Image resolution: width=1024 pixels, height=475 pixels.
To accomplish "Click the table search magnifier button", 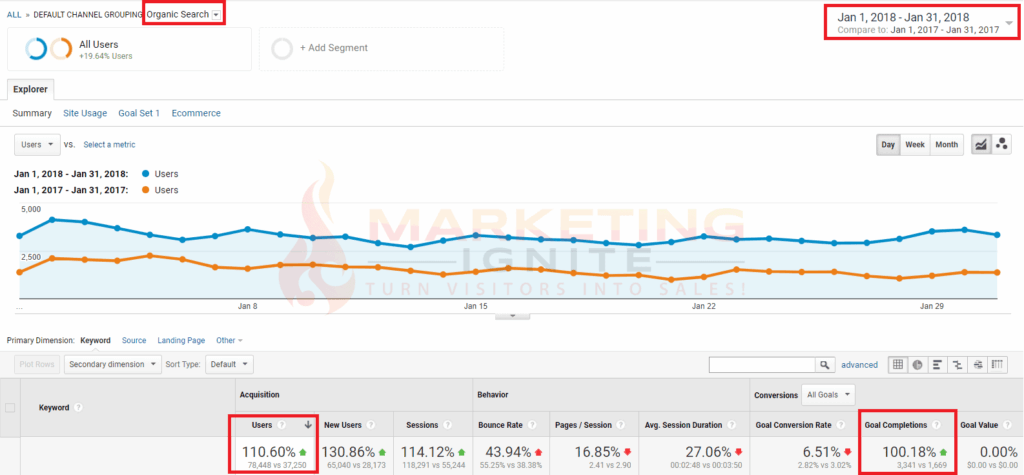I will [825, 365].
